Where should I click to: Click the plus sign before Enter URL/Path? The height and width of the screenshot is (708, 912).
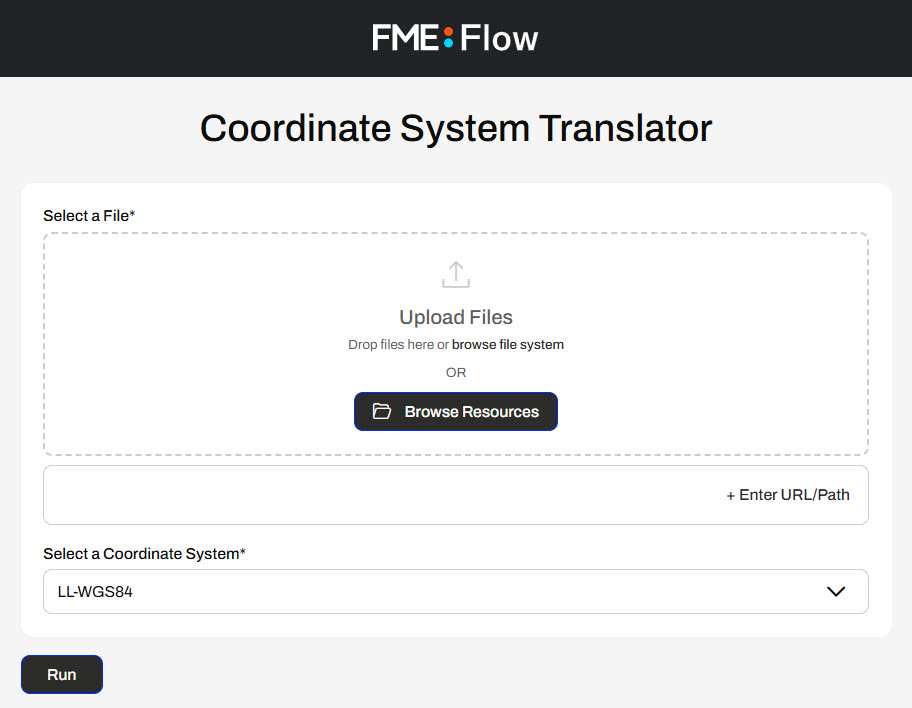[x=731, y=495]
